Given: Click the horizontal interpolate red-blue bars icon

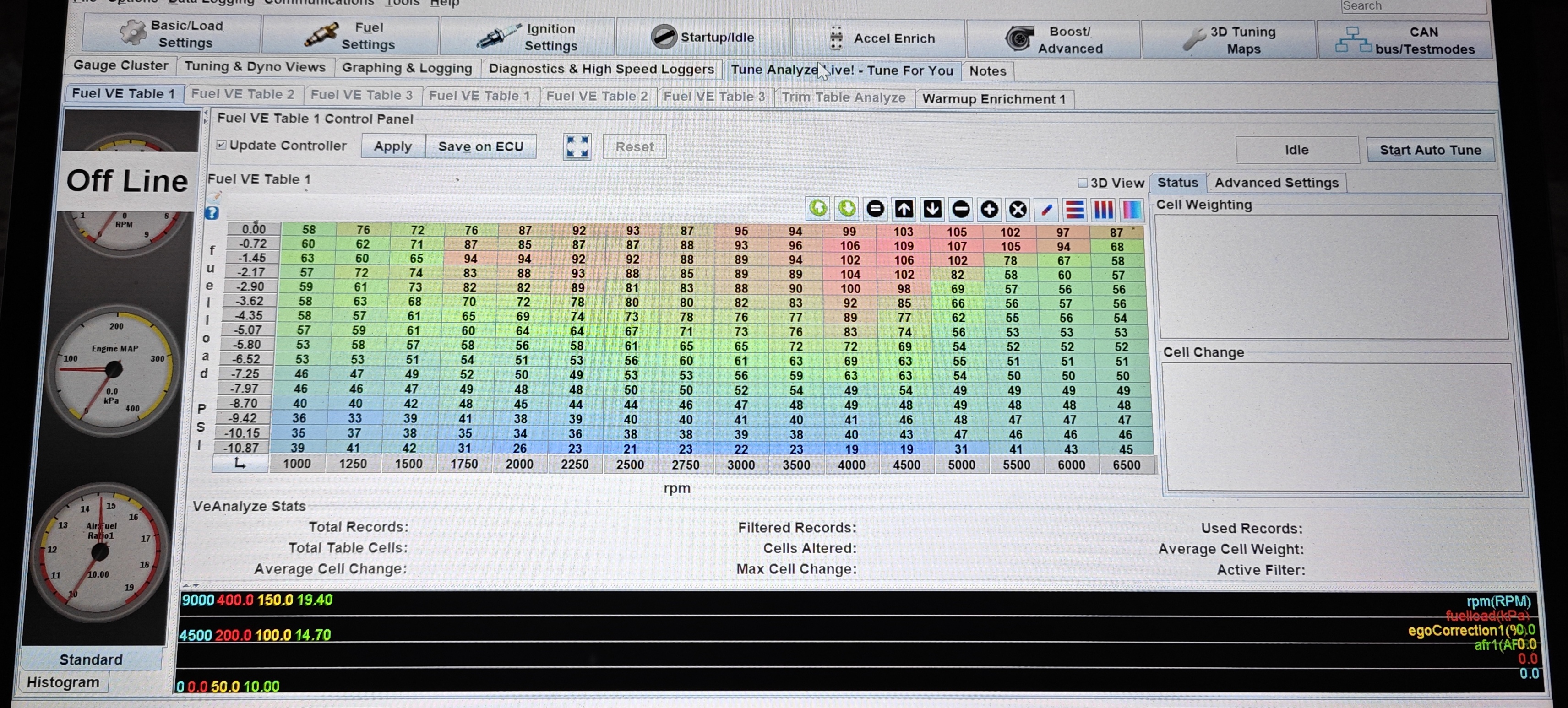Looking at the screenshot, I should [1074, 210].
